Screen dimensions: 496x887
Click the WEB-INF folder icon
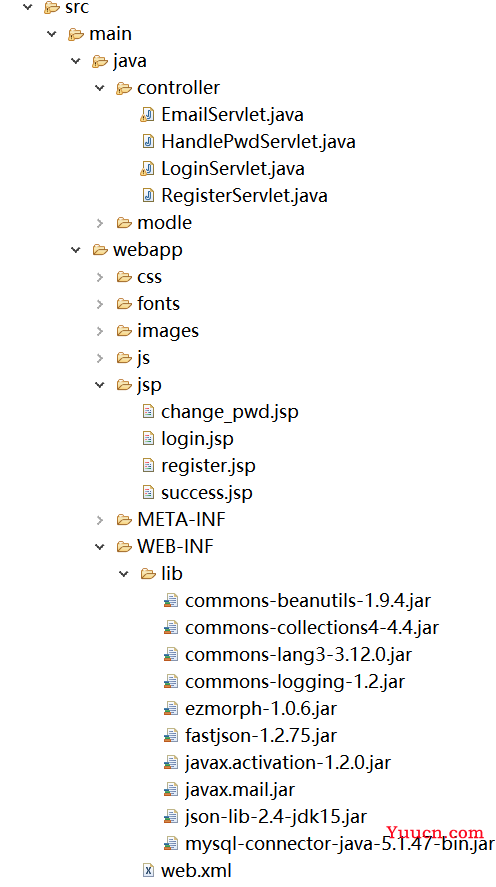(x=124, y=547)
